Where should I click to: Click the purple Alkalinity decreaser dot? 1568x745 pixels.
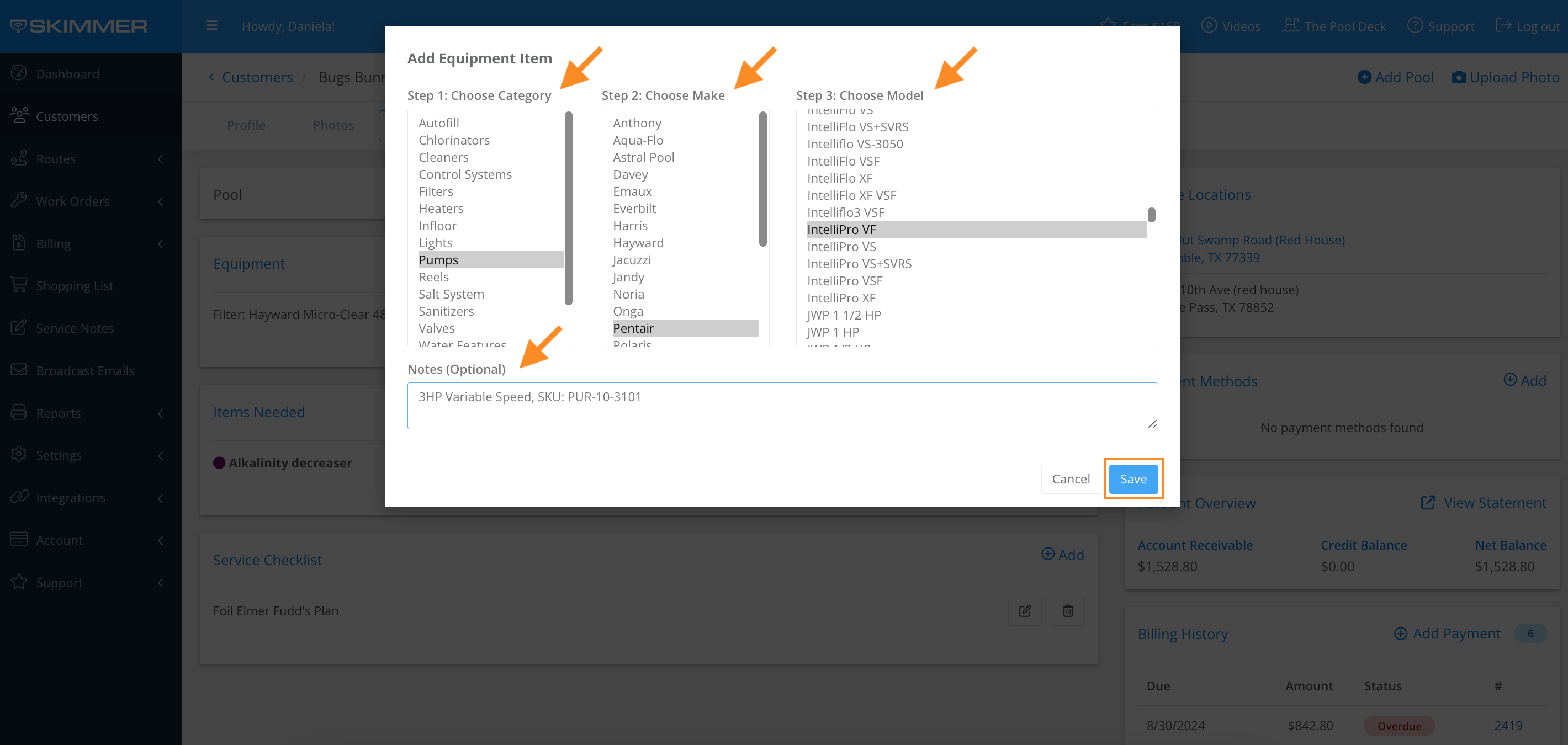(x=219, y=463)
